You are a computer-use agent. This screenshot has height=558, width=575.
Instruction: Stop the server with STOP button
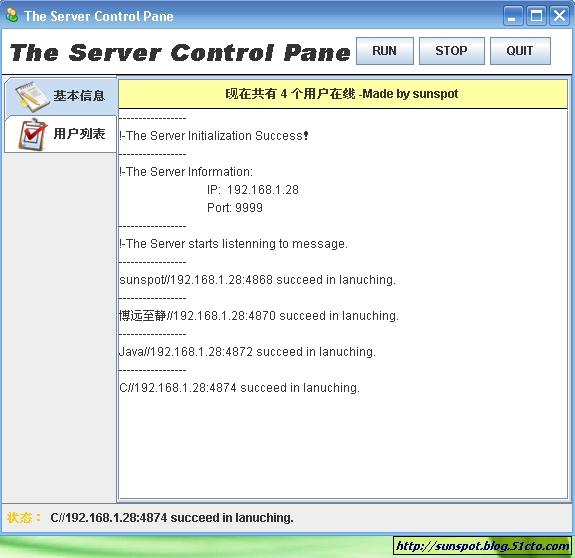451,51
